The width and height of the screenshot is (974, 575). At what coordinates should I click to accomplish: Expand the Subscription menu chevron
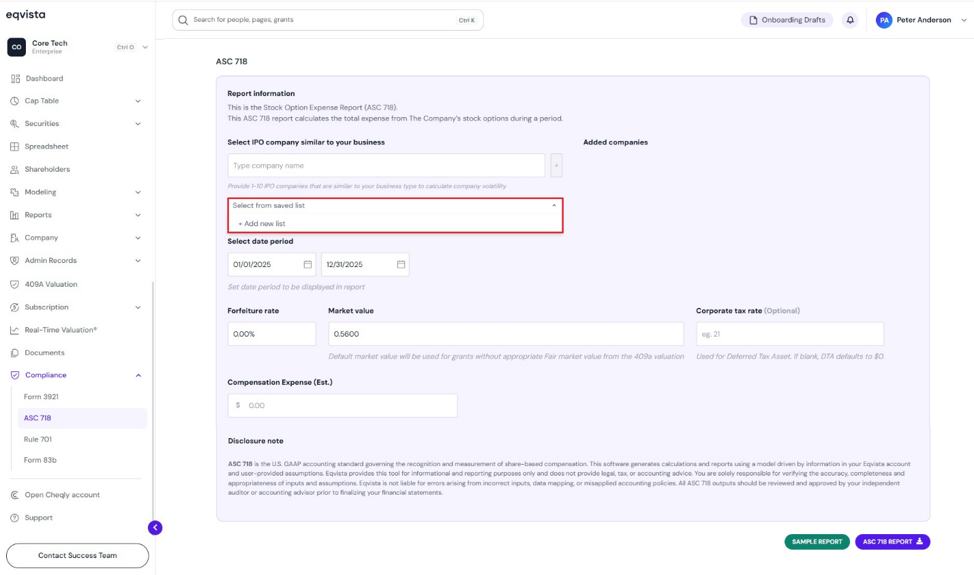point(138,307)
